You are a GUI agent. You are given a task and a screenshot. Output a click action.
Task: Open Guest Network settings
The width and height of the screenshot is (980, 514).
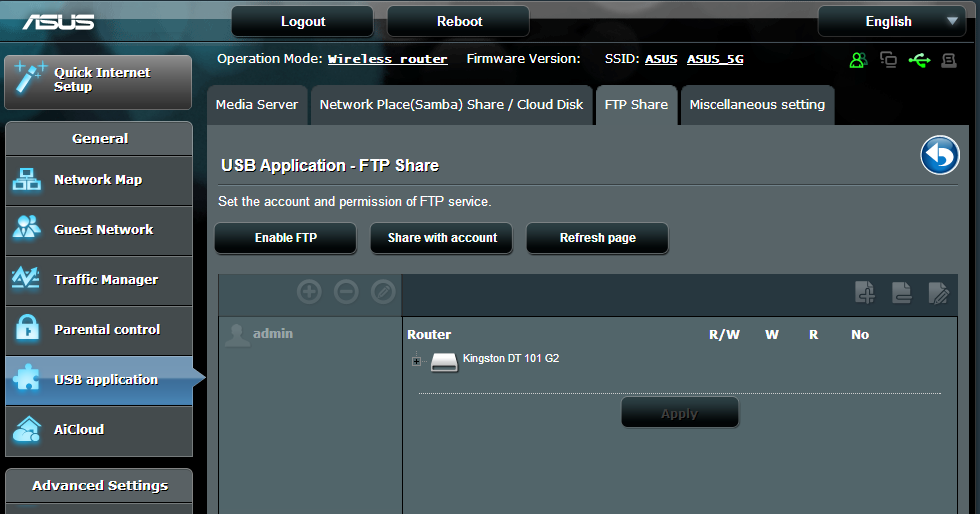pyautogui.click(x=99, y=230)
